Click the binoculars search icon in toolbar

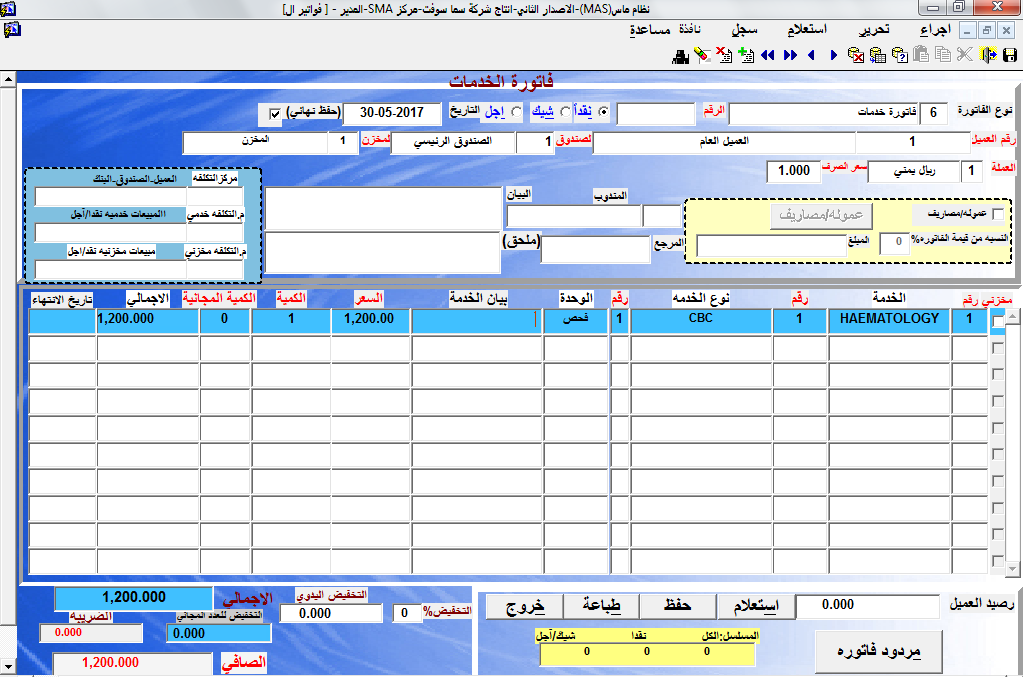(x=680, y=55)
